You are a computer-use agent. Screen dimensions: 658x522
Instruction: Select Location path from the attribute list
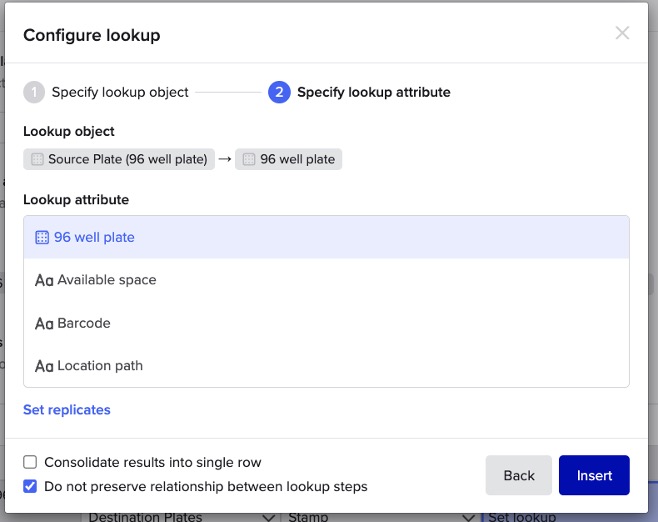click(x=100, y=366)
